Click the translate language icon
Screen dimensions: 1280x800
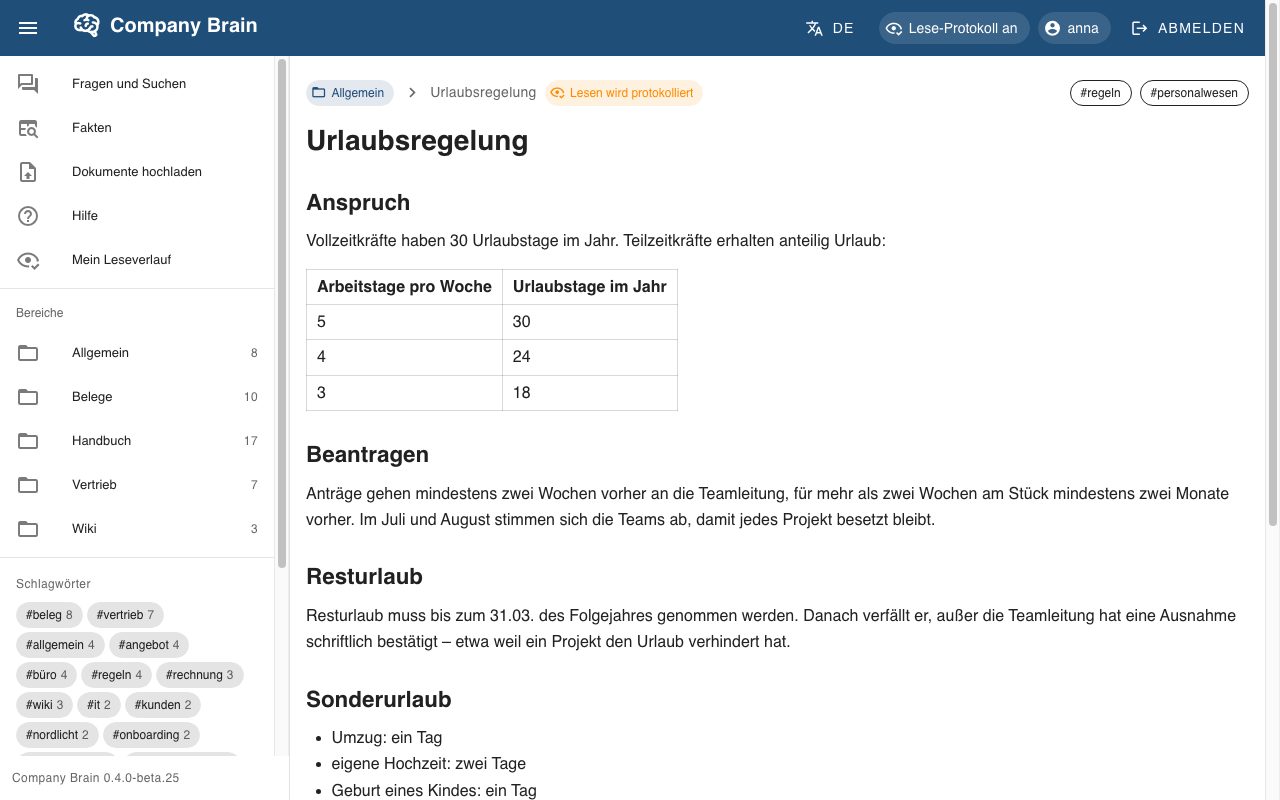pyautogui.click(x=815, y=28)
